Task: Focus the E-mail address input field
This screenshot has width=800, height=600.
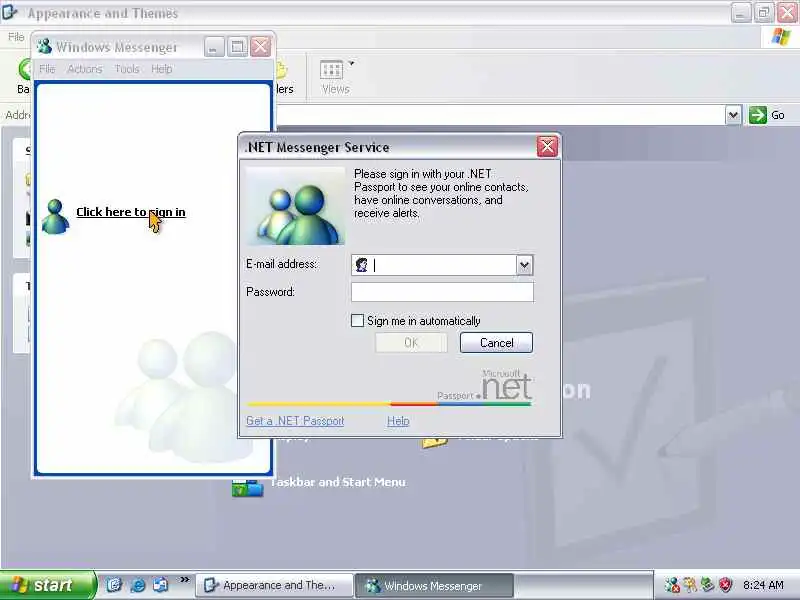Action: point(442,265)
